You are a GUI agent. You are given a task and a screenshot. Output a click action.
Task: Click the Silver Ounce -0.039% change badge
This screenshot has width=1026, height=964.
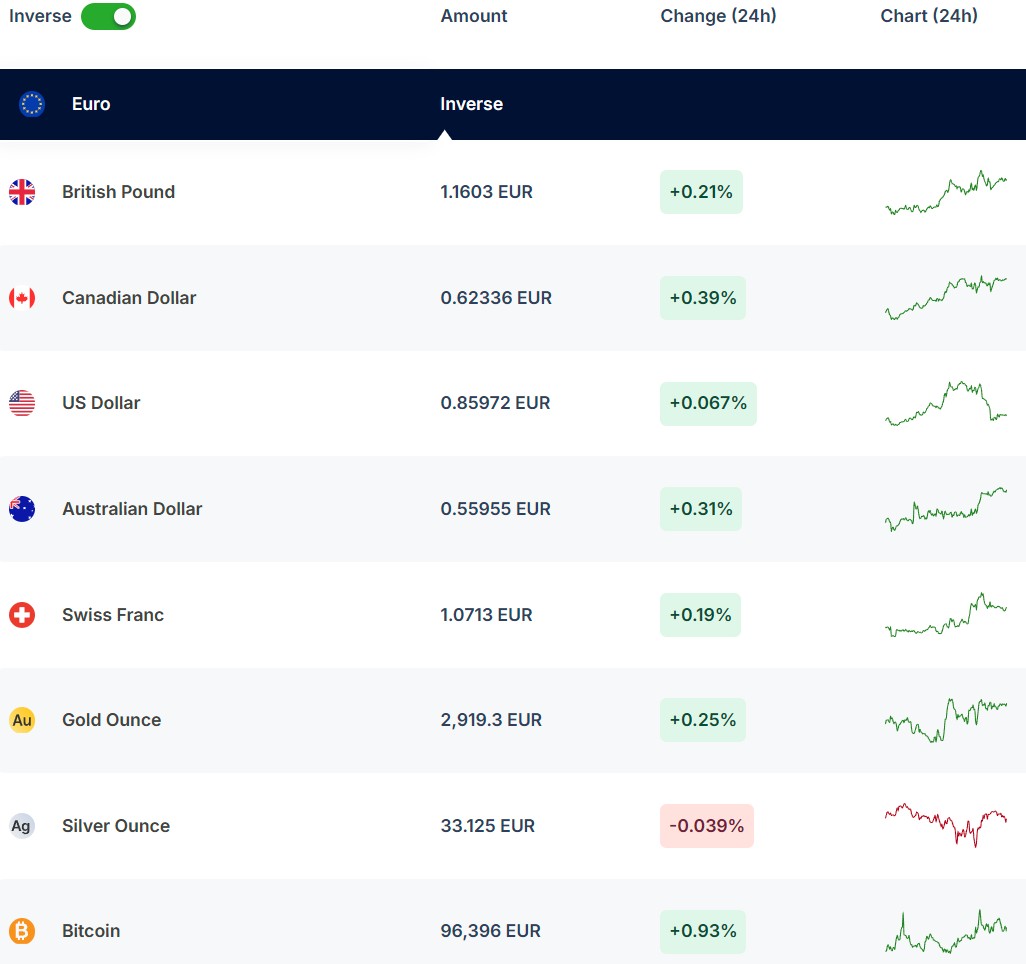point(706,826)
